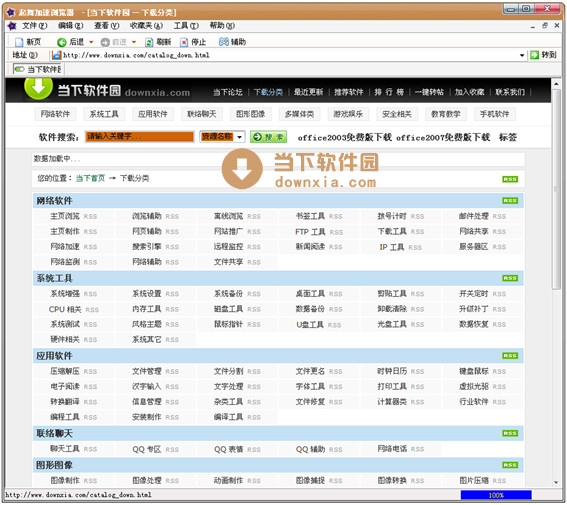Click the RSS badge in the 应用软件 header
The height and width of the screenshot is (505, 567).
click(x=510, y=356)
